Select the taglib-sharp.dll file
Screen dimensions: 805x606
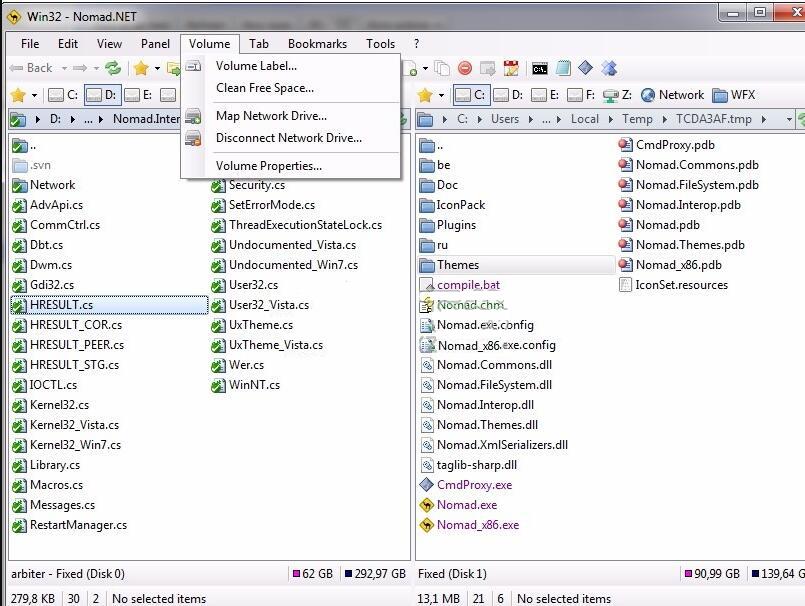click(477, 465)
